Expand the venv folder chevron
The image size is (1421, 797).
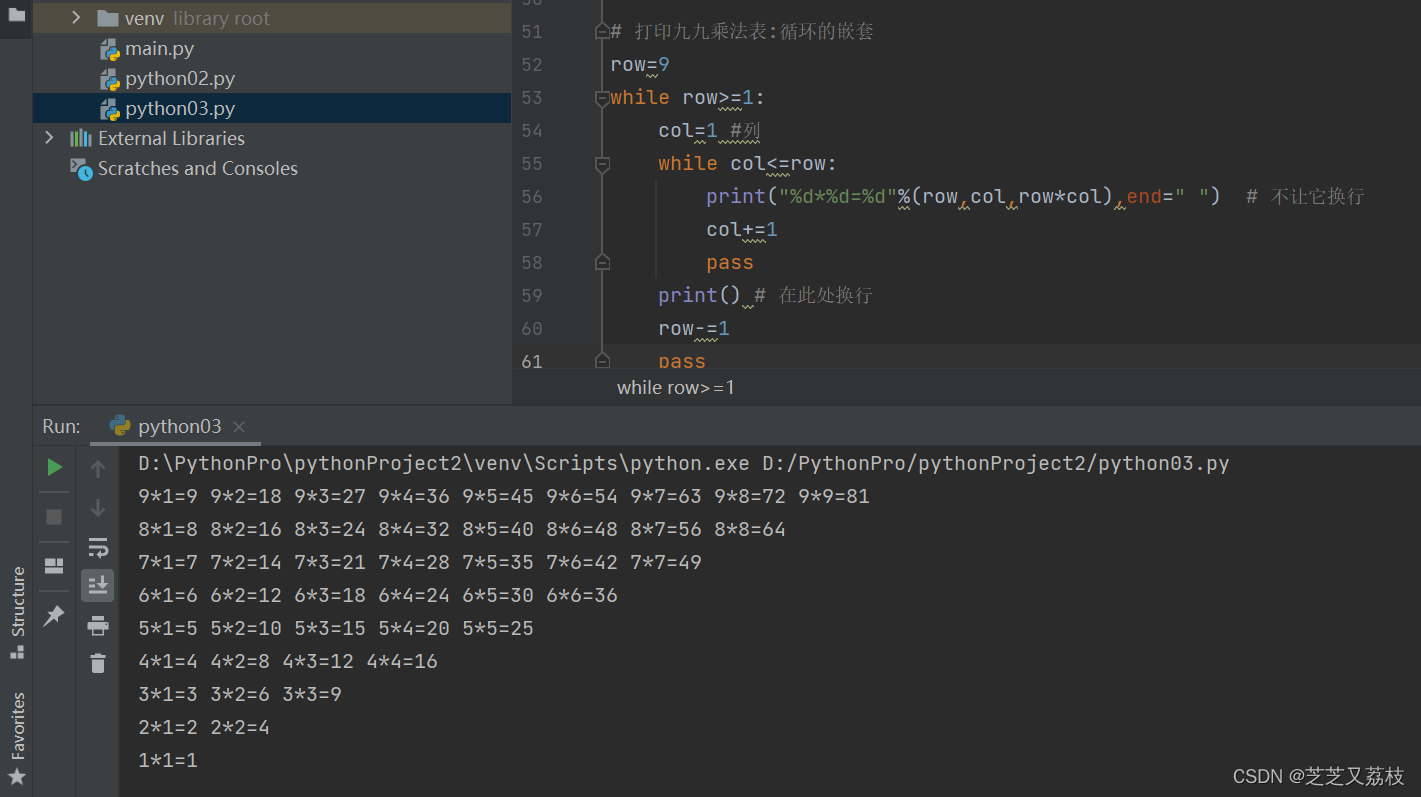(x=77, y=18)
